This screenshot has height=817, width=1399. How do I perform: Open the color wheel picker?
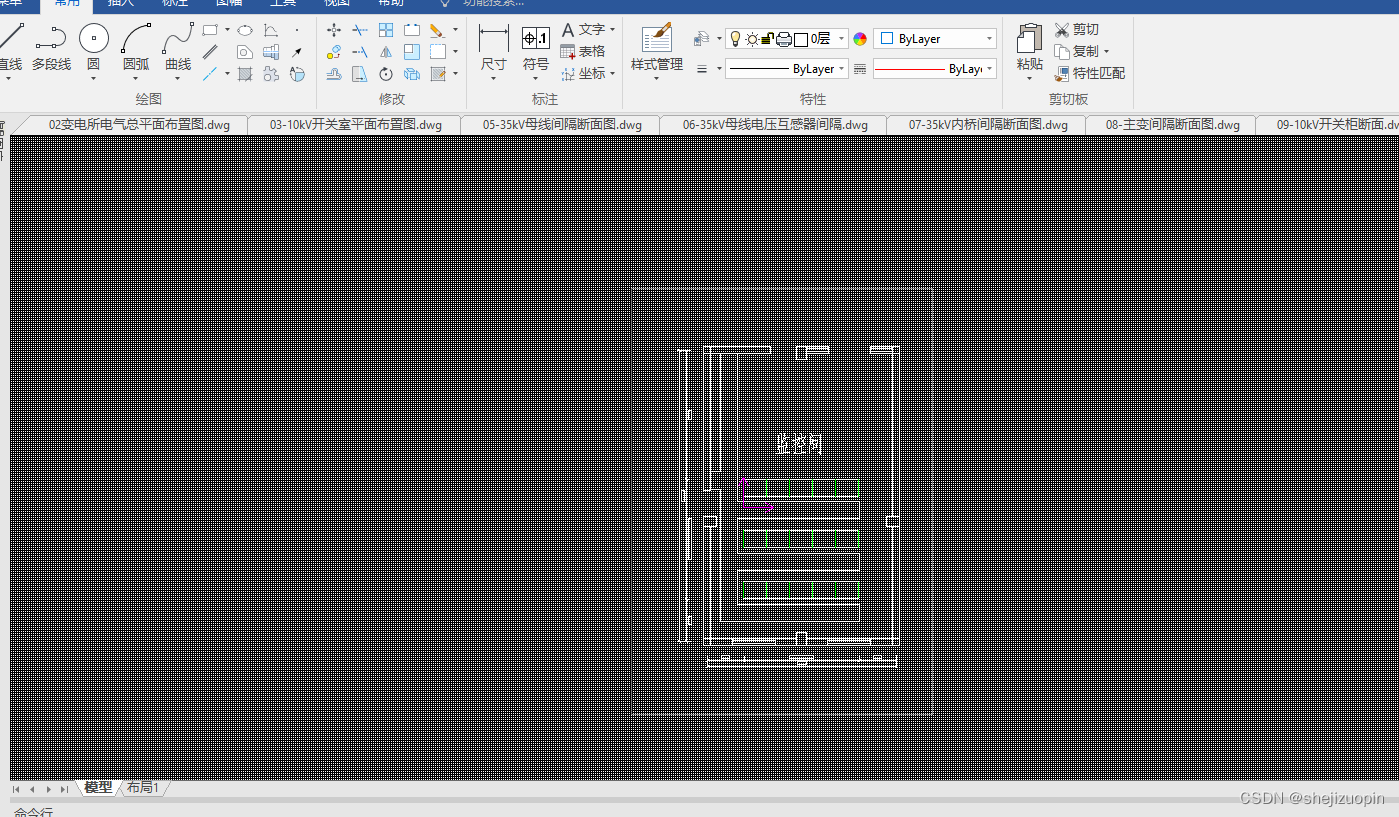(859, 39)
